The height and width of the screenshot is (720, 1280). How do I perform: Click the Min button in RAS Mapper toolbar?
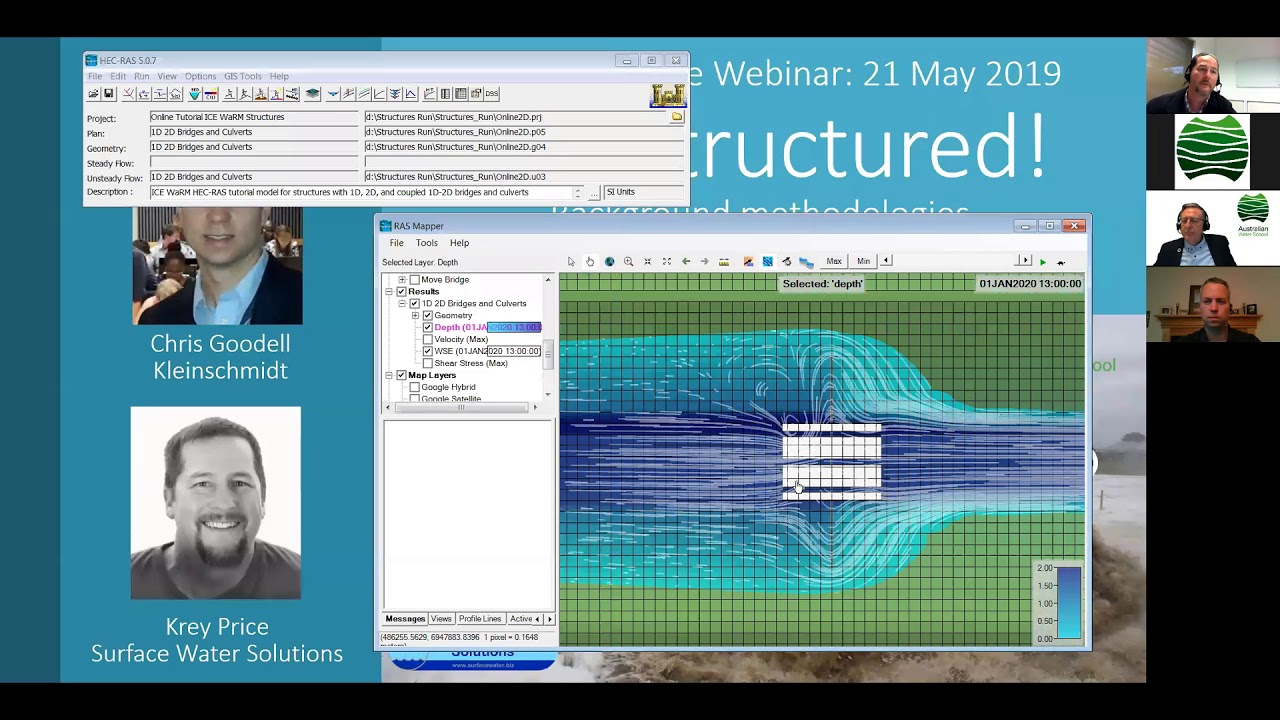pyautogui.click(x=863, y=261)
